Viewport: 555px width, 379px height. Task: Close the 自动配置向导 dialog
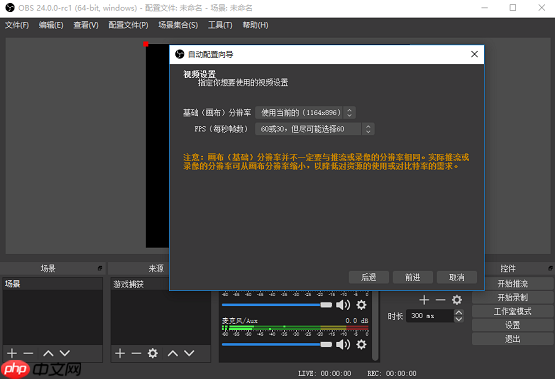474,54
